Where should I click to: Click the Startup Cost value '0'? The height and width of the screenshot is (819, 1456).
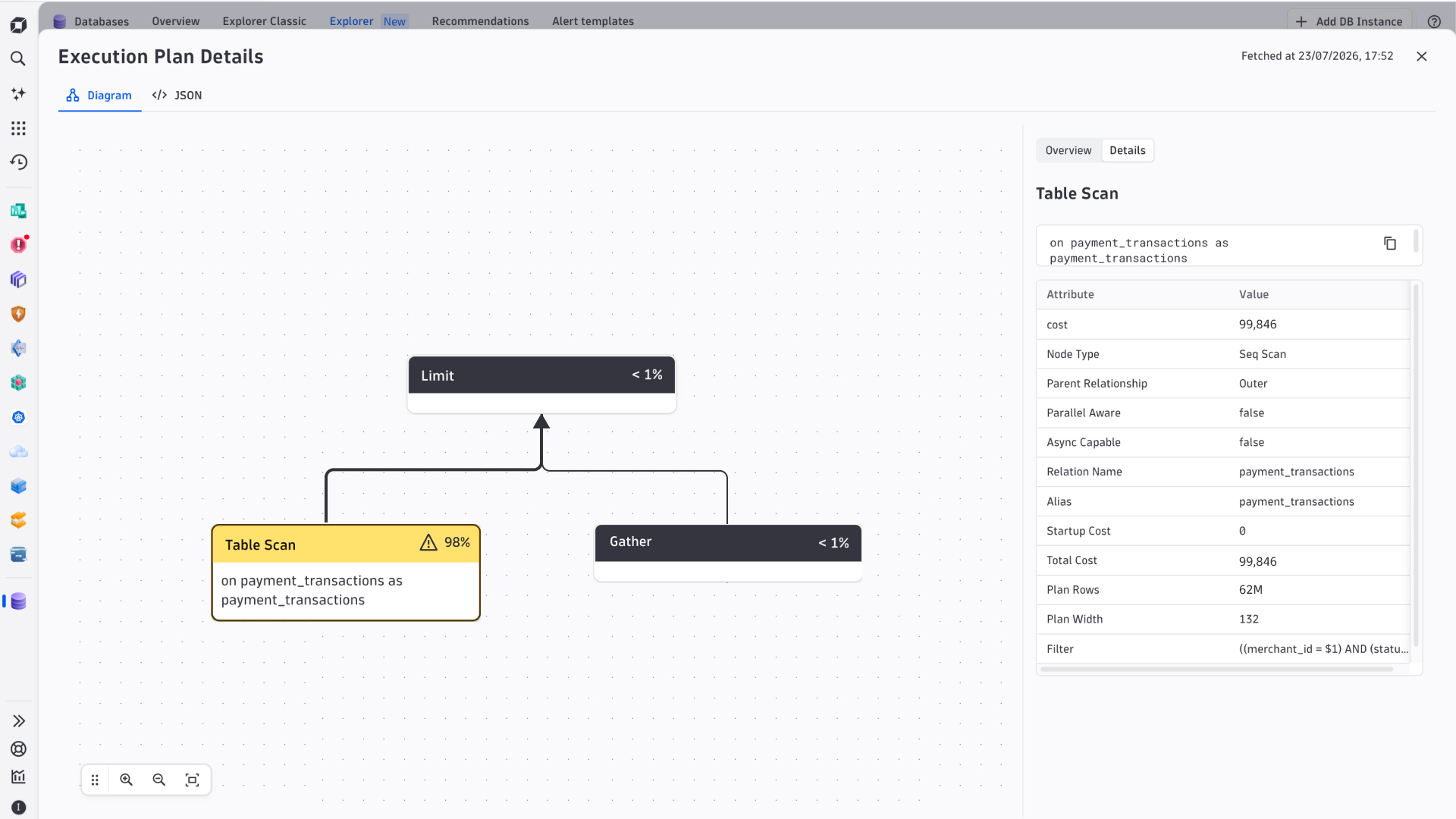coord(1242,531)
